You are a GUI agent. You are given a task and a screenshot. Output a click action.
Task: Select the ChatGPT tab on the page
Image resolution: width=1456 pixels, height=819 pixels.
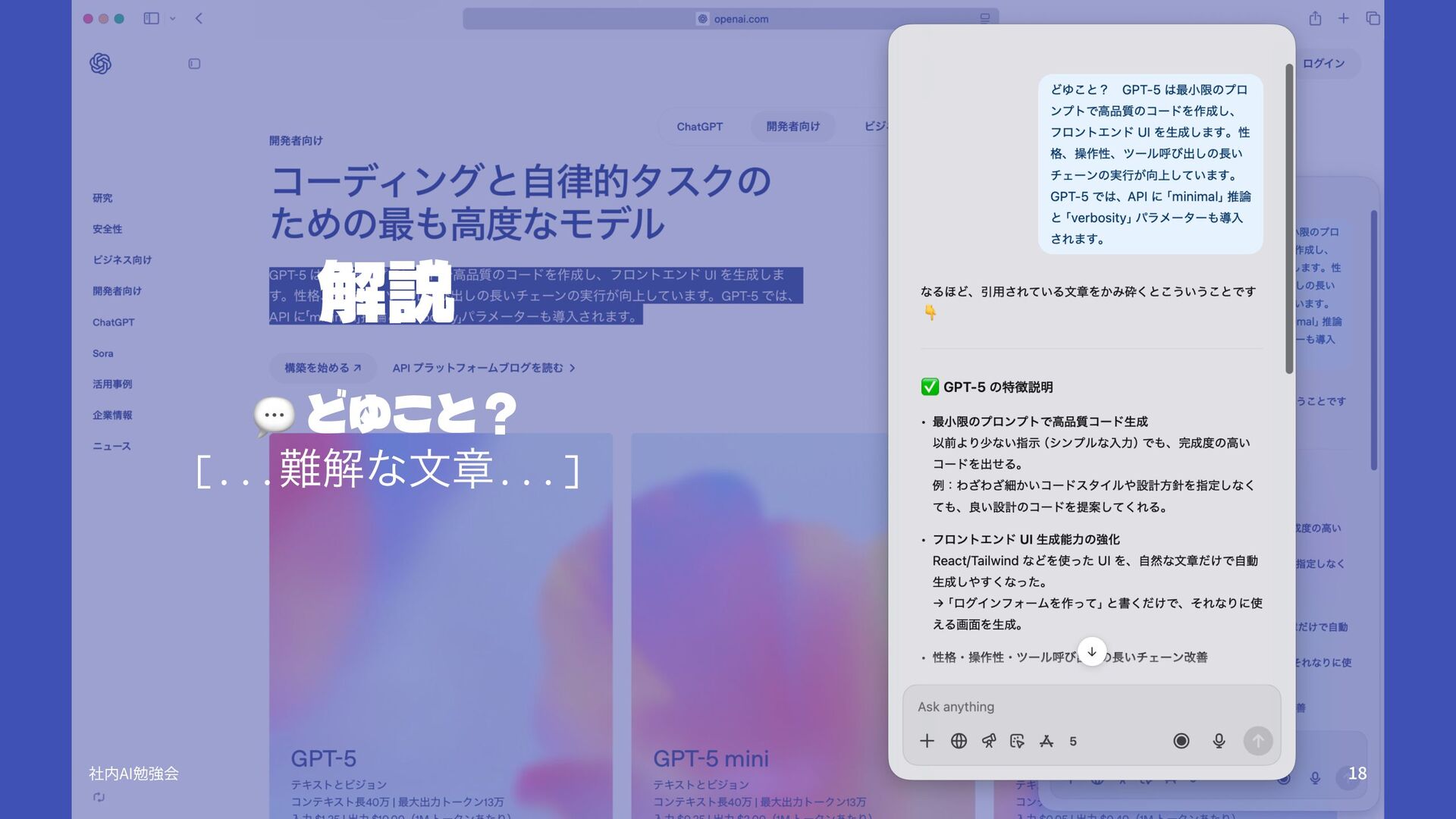click(x=699, y=127)
